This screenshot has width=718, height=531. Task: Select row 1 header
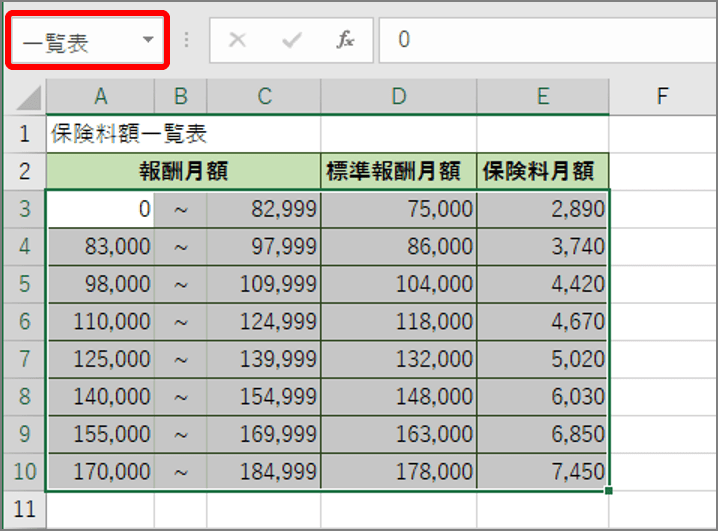tap(25, 134)
